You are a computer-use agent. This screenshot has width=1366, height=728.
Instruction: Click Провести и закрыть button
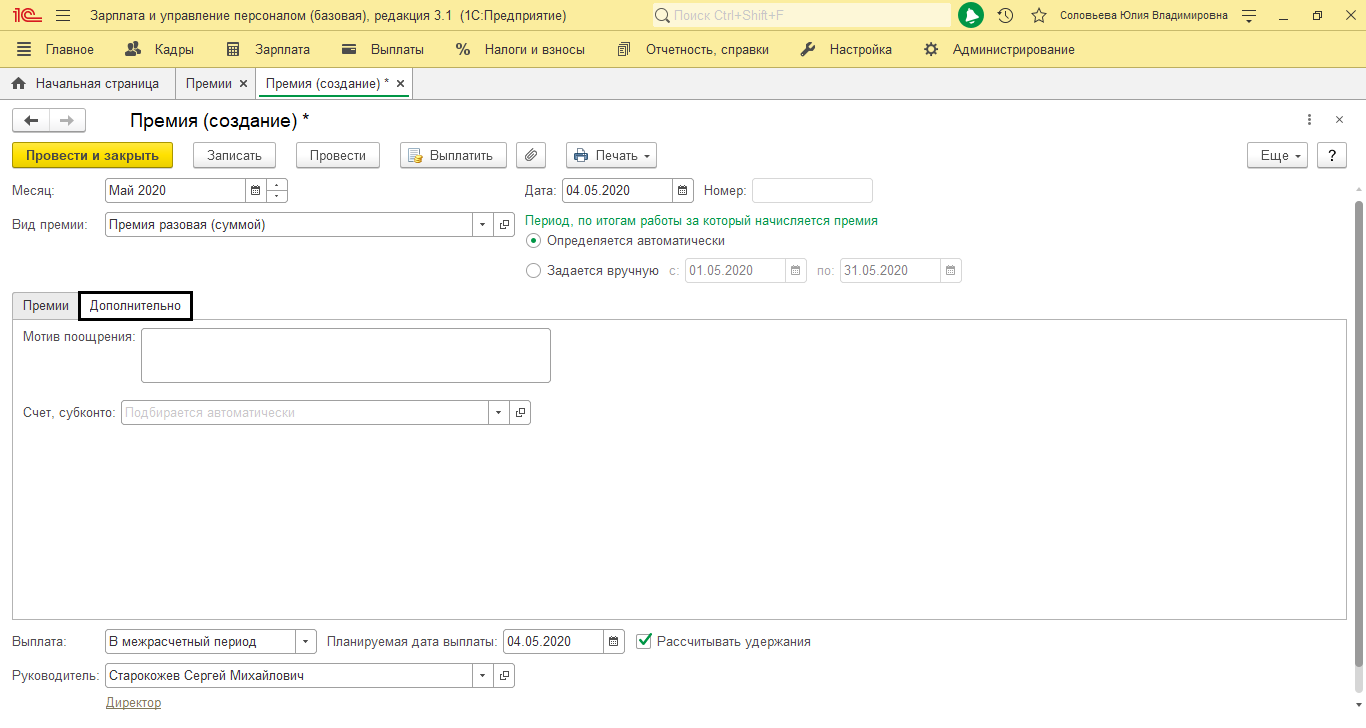92,155
